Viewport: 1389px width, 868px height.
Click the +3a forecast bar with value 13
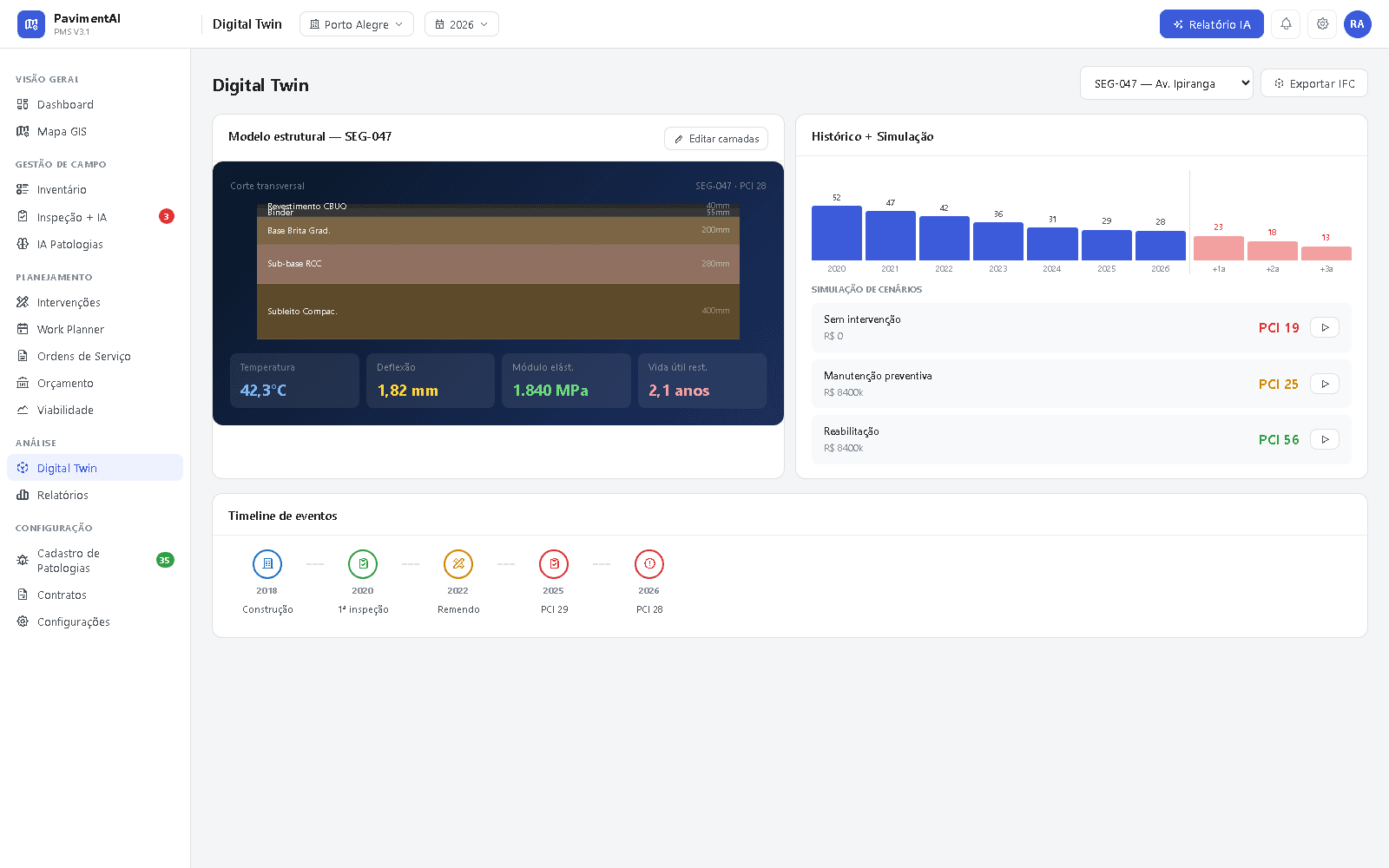[1326, 253]
